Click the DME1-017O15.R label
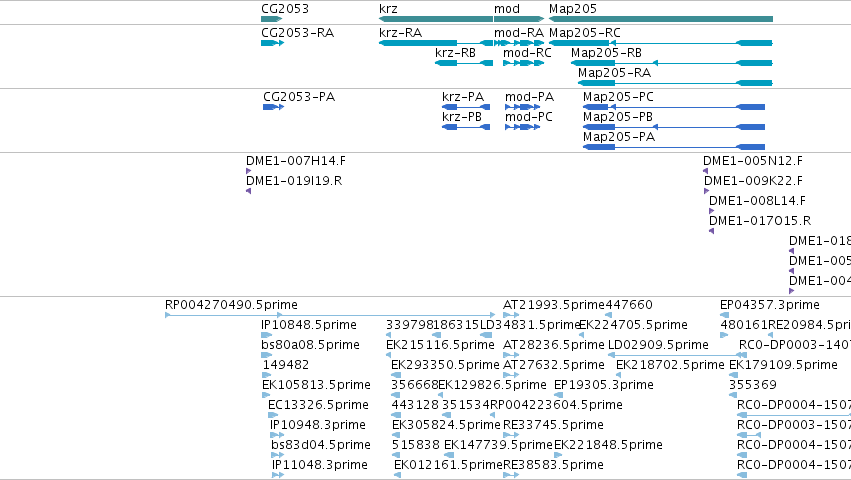The image size is (851, 480). tap(760, 222)
